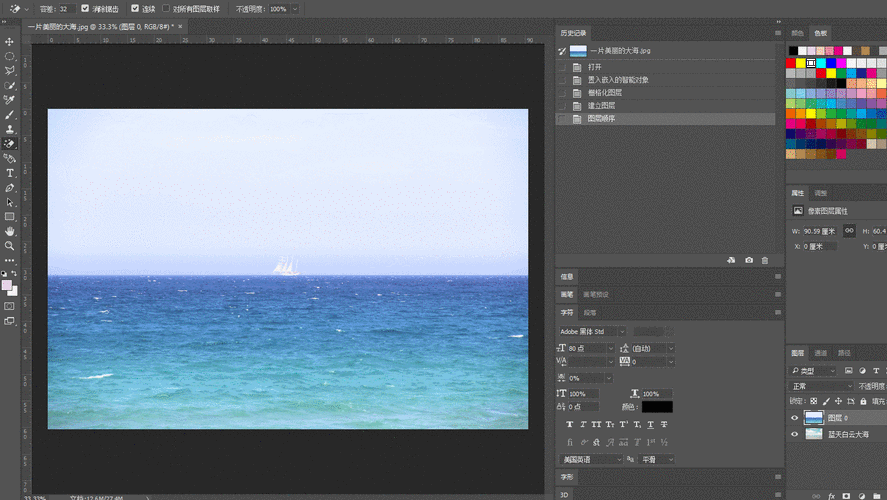
Task: Click the 打开 history state
Action: [x=596, y=67]
